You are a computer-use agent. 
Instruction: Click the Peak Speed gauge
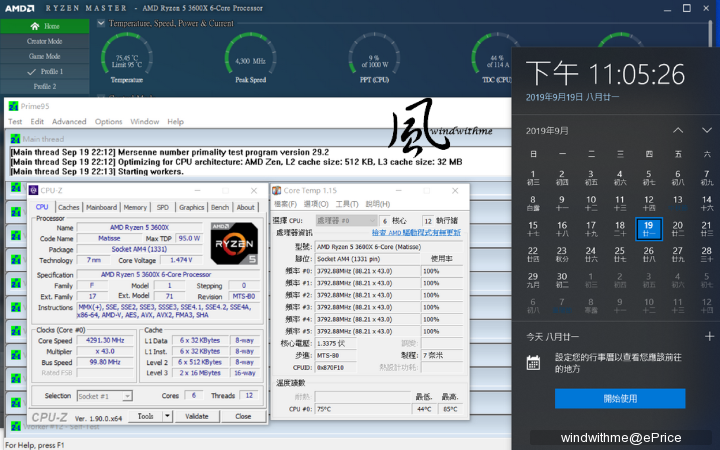[x=250, y=58]
